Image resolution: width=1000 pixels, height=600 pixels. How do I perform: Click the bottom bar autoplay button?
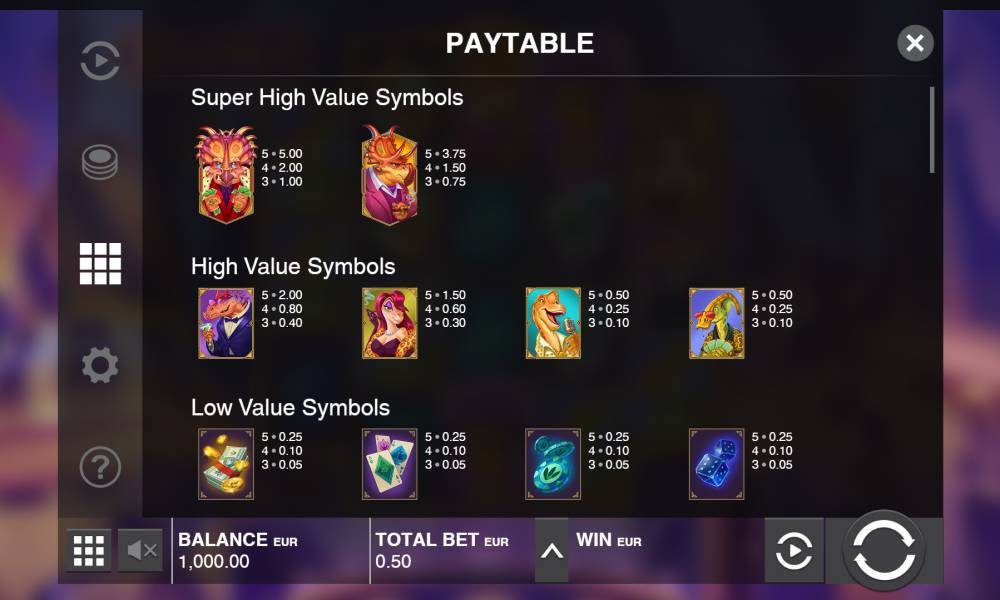click(x=794, y=550)
